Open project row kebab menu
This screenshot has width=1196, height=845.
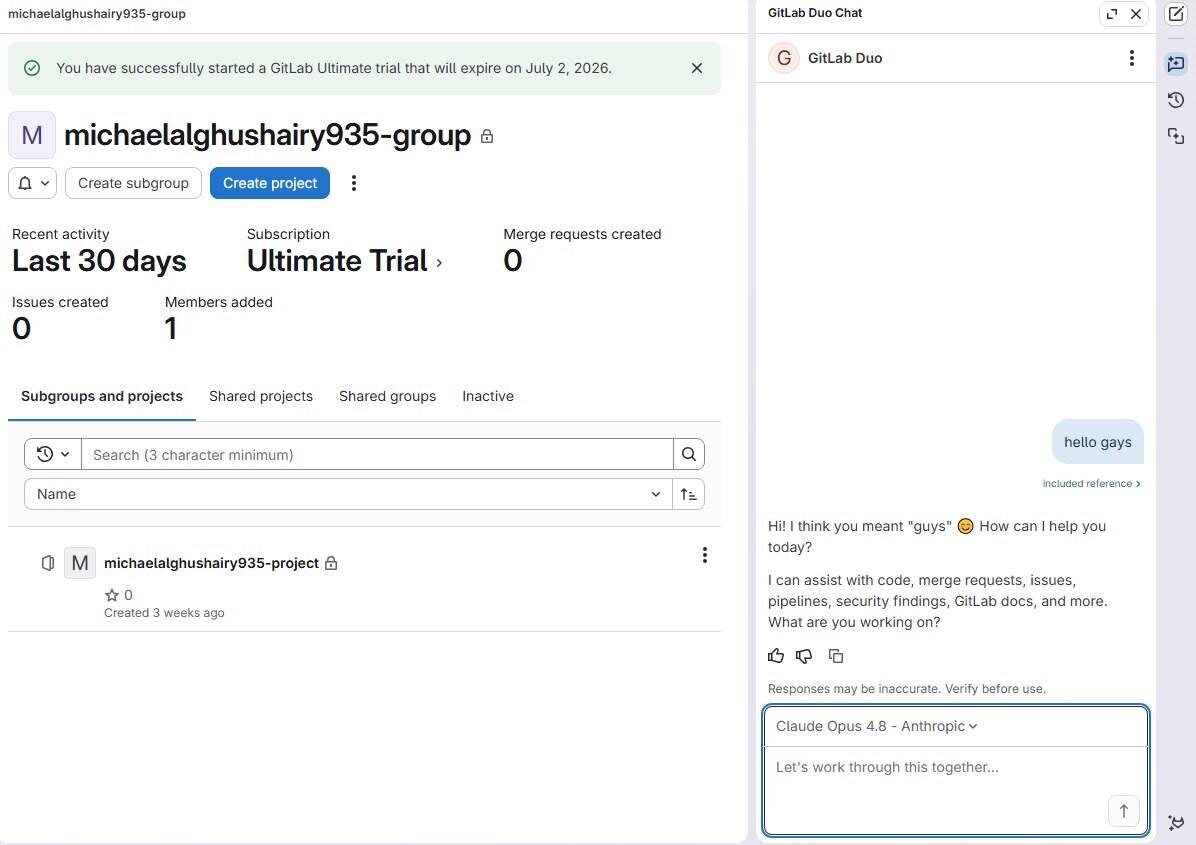(x=705, y=555)
